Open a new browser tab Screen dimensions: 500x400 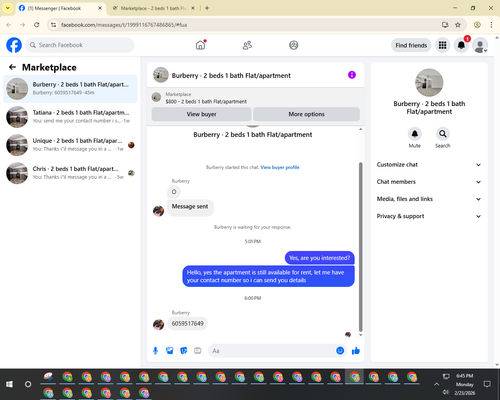[x=207, y=8]
